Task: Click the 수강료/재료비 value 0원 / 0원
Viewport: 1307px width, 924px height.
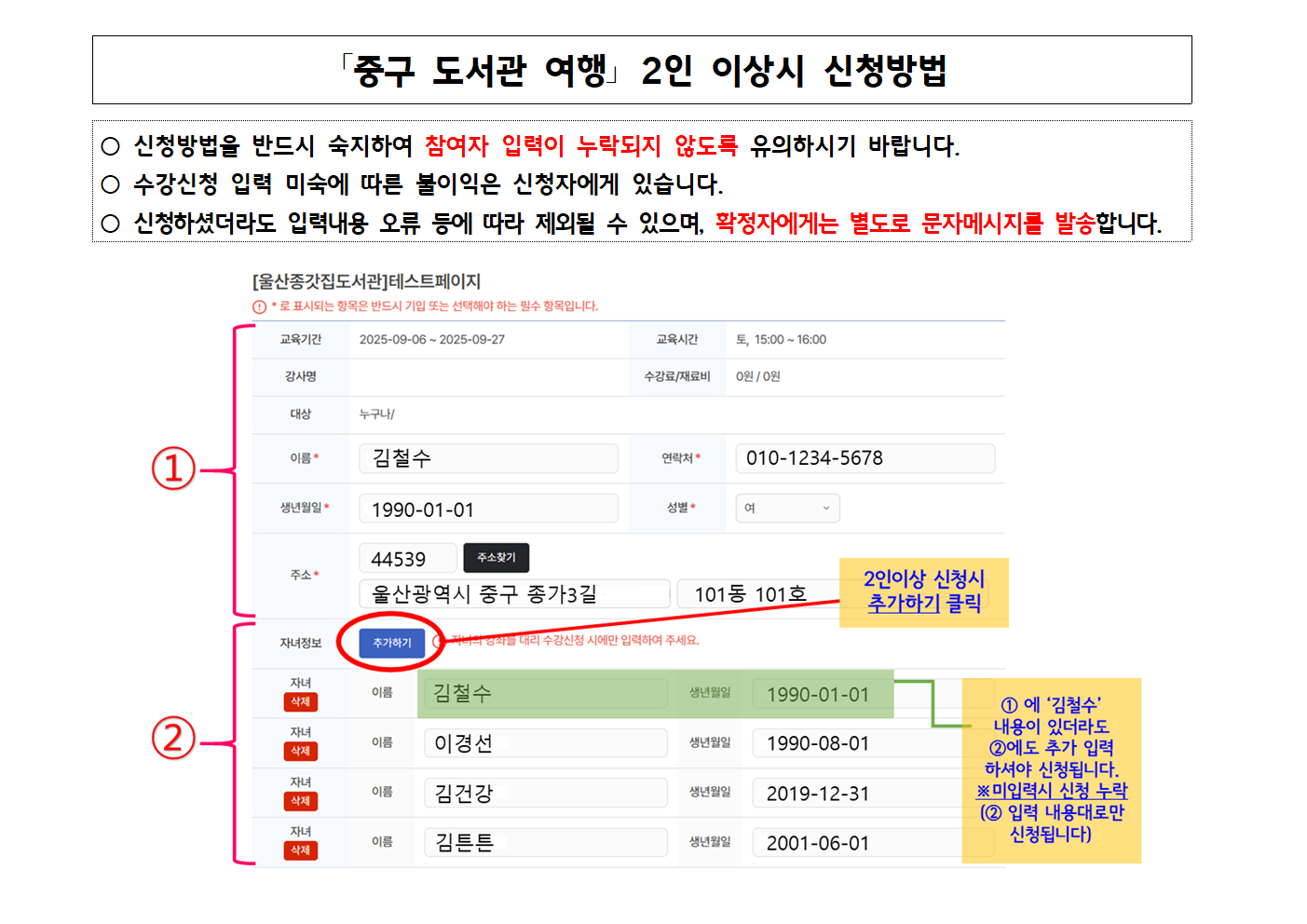Action: click(x=757, y=376)
